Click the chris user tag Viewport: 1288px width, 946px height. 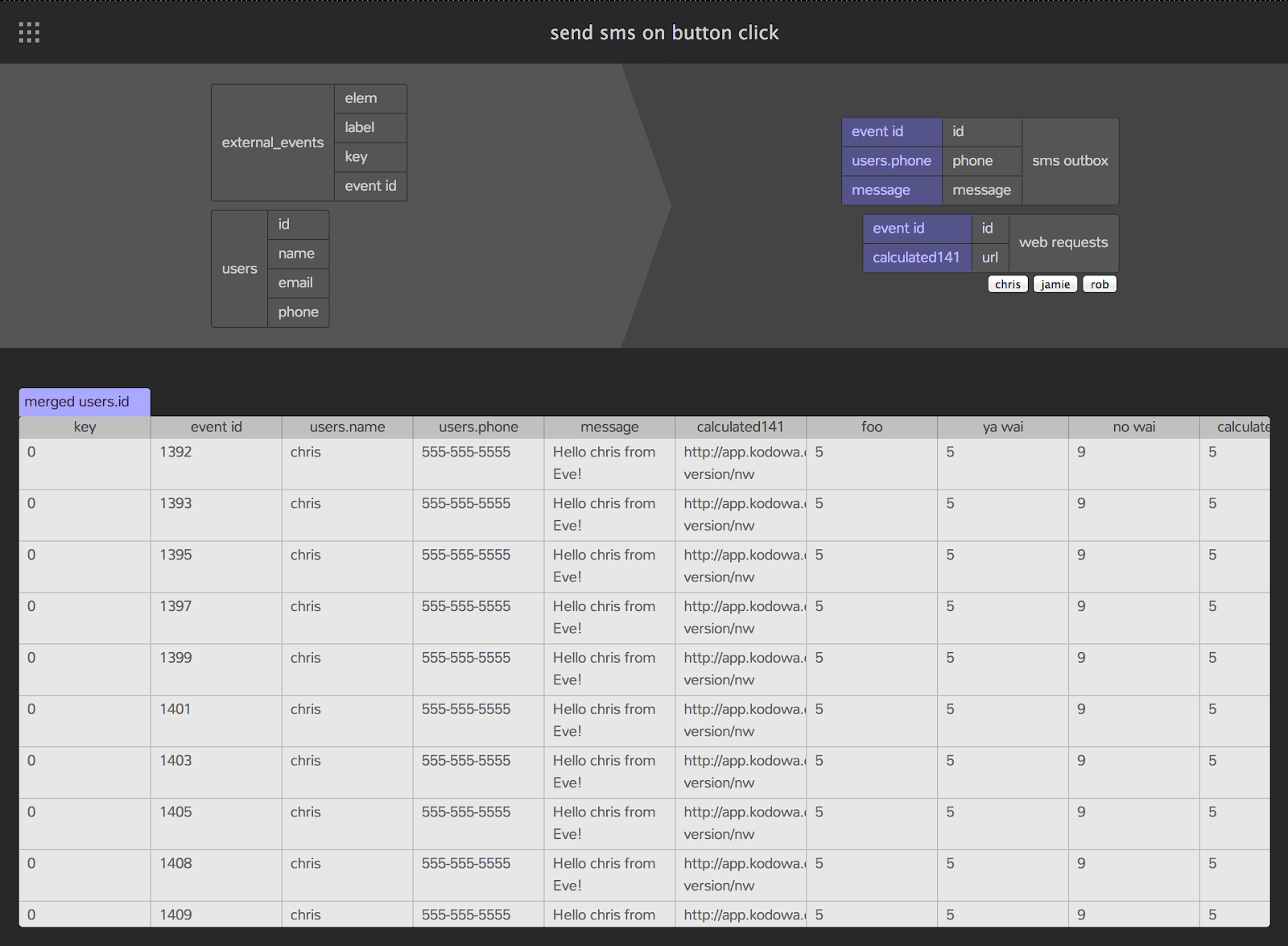coord(1007,284)
